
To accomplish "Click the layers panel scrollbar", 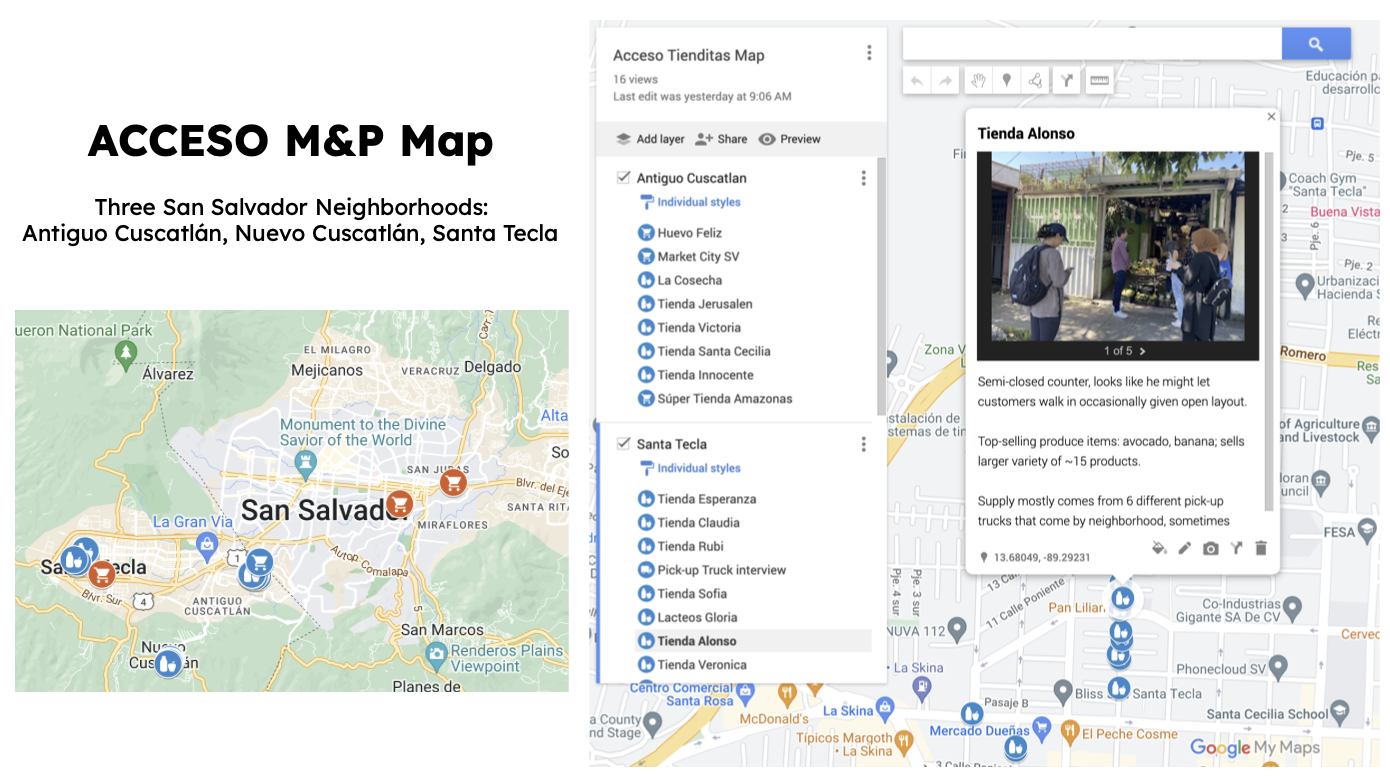I will point(881,285).
